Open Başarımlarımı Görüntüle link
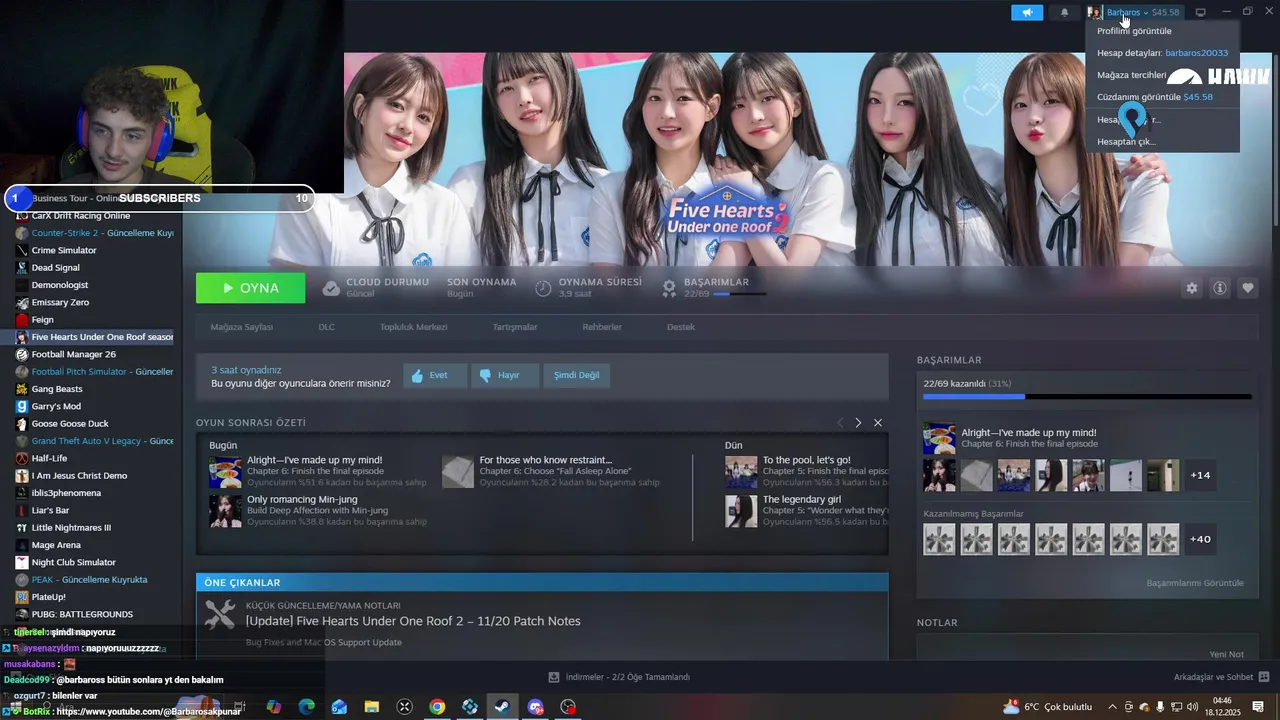Viewport: 1280px width, 720px height. click(1195, 583)
